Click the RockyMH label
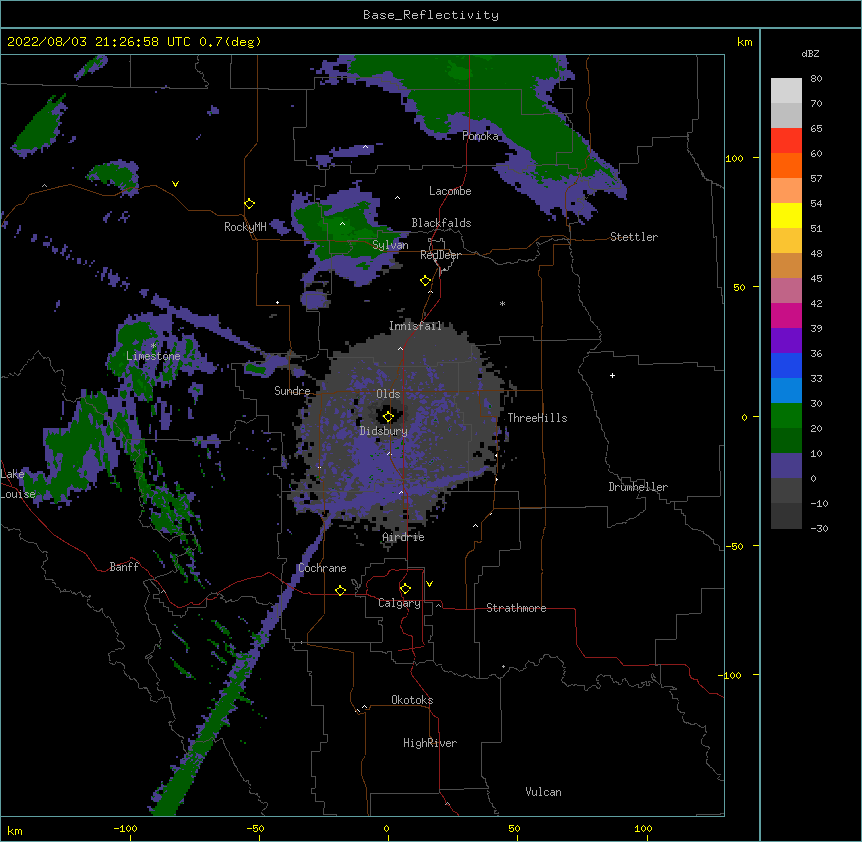Viewport: 862px width, 842px height. (245, 227)
